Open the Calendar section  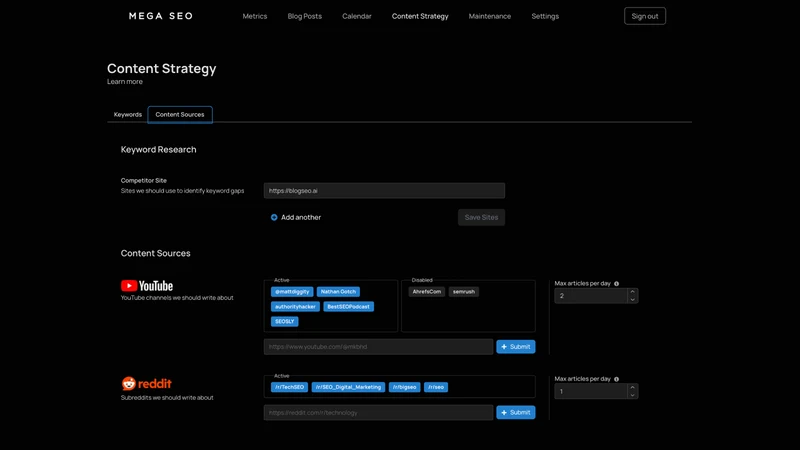pos(357,16)
